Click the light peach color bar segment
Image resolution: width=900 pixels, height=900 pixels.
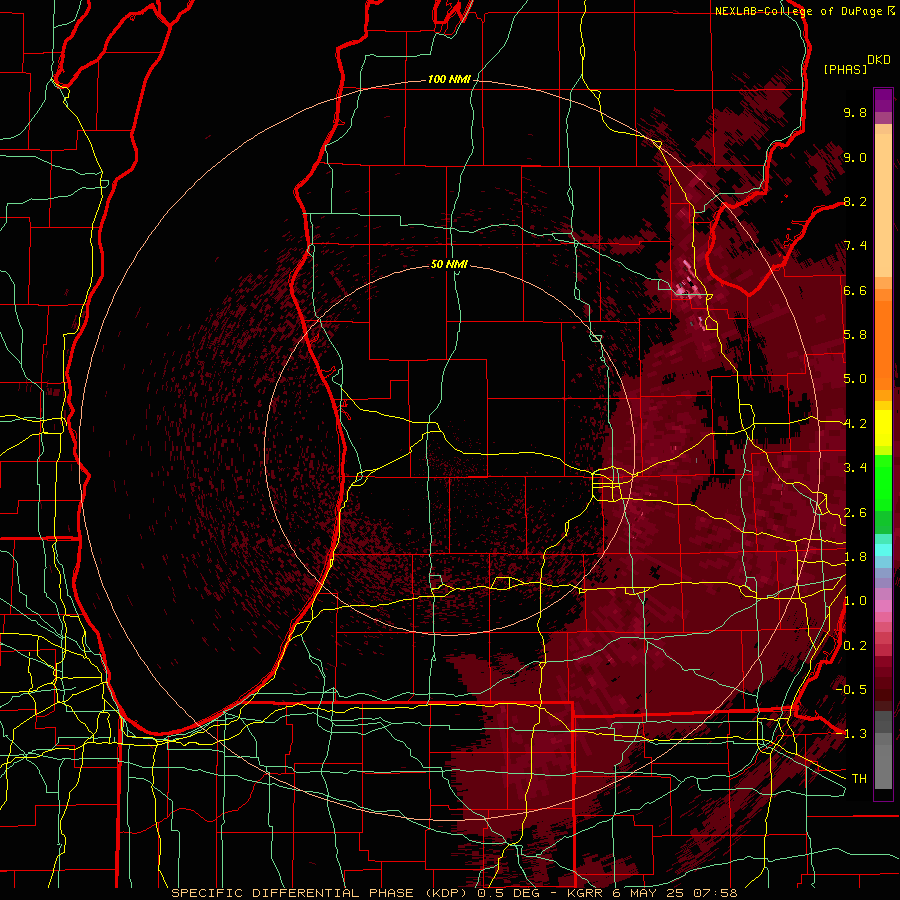coord(883,205)
